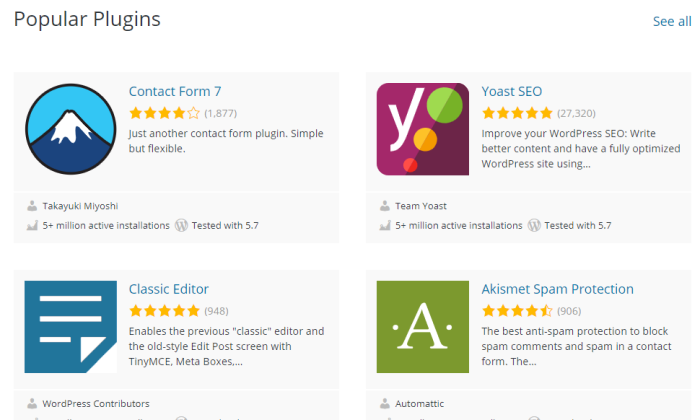Open Akismet Spam Protection plugin title
The height and width of the screenshot is (420, 700).
(557, 289)
